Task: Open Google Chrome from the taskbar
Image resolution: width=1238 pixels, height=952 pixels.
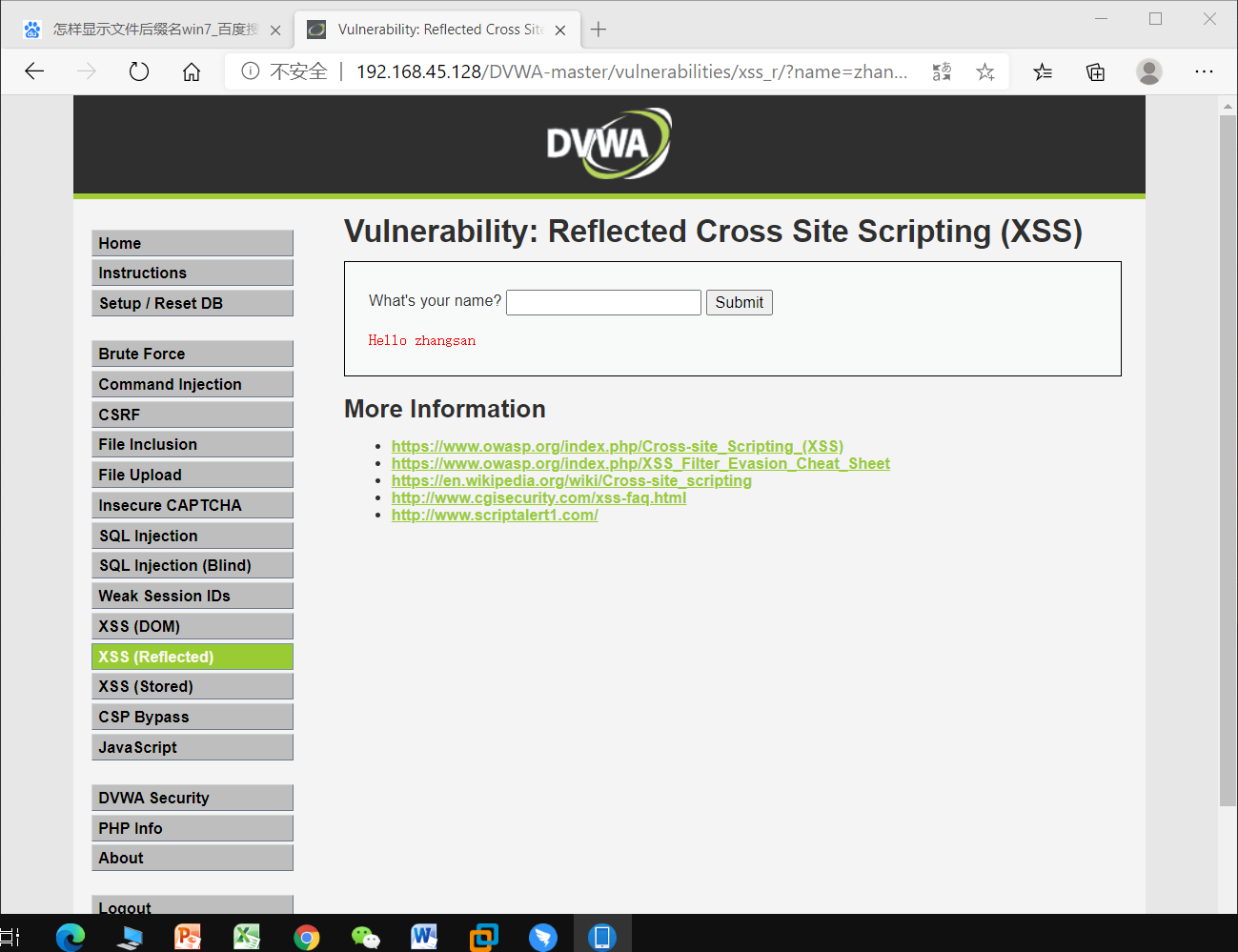Action: click(306, 938)
